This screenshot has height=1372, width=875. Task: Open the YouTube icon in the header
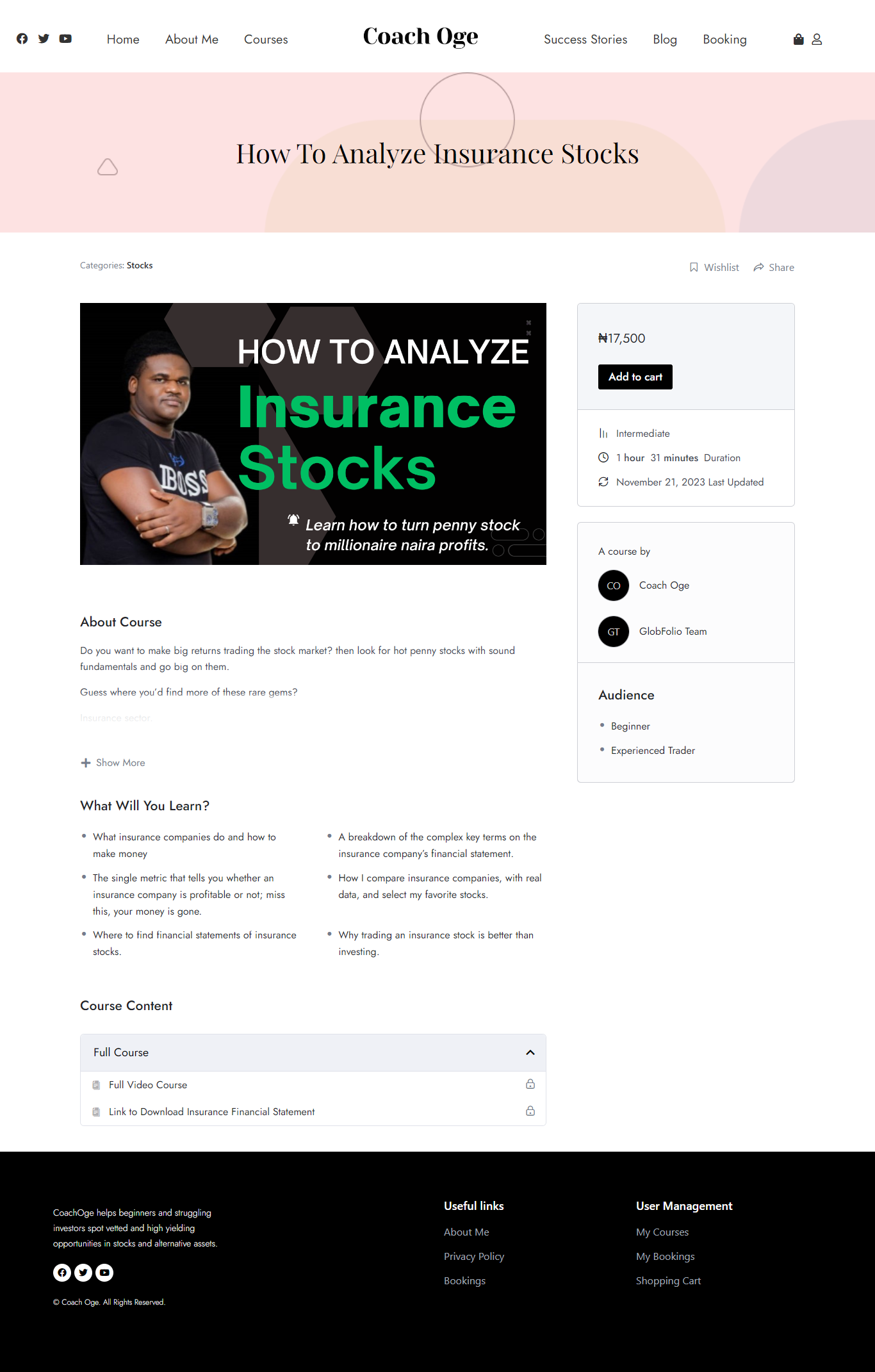coord(65,38)
